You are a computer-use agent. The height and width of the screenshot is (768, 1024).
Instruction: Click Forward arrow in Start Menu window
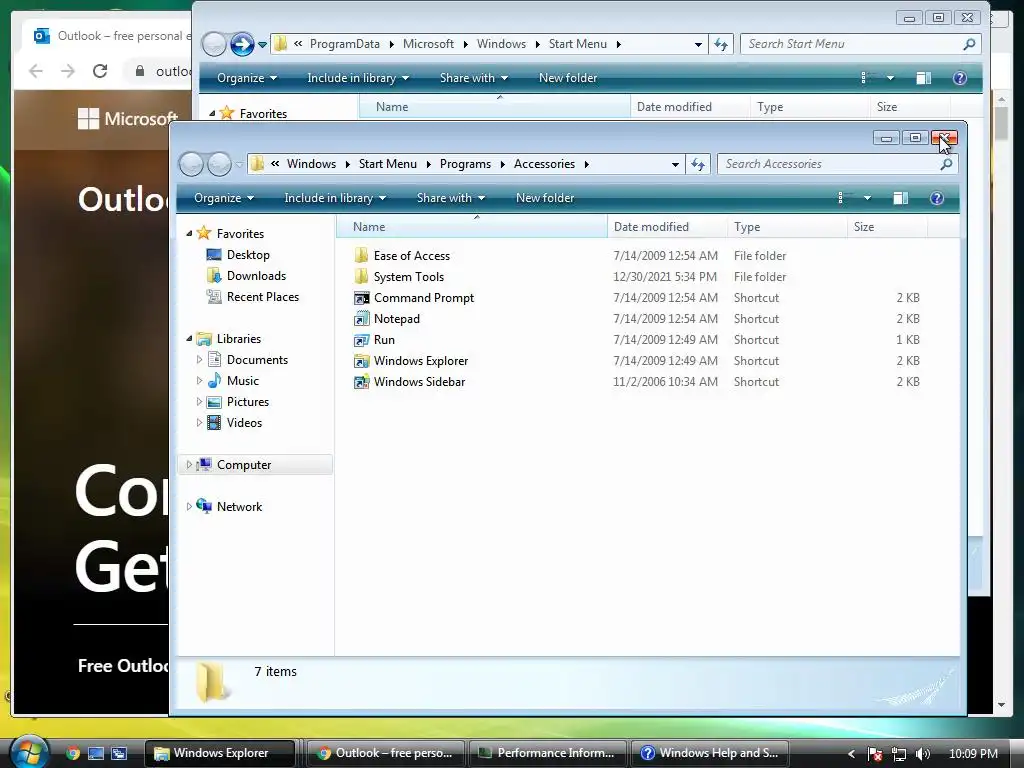[242, 44]
